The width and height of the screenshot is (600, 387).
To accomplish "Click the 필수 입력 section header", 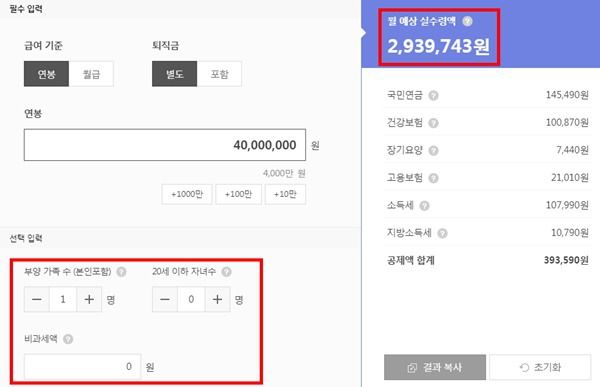I will [x=26, y=9].
